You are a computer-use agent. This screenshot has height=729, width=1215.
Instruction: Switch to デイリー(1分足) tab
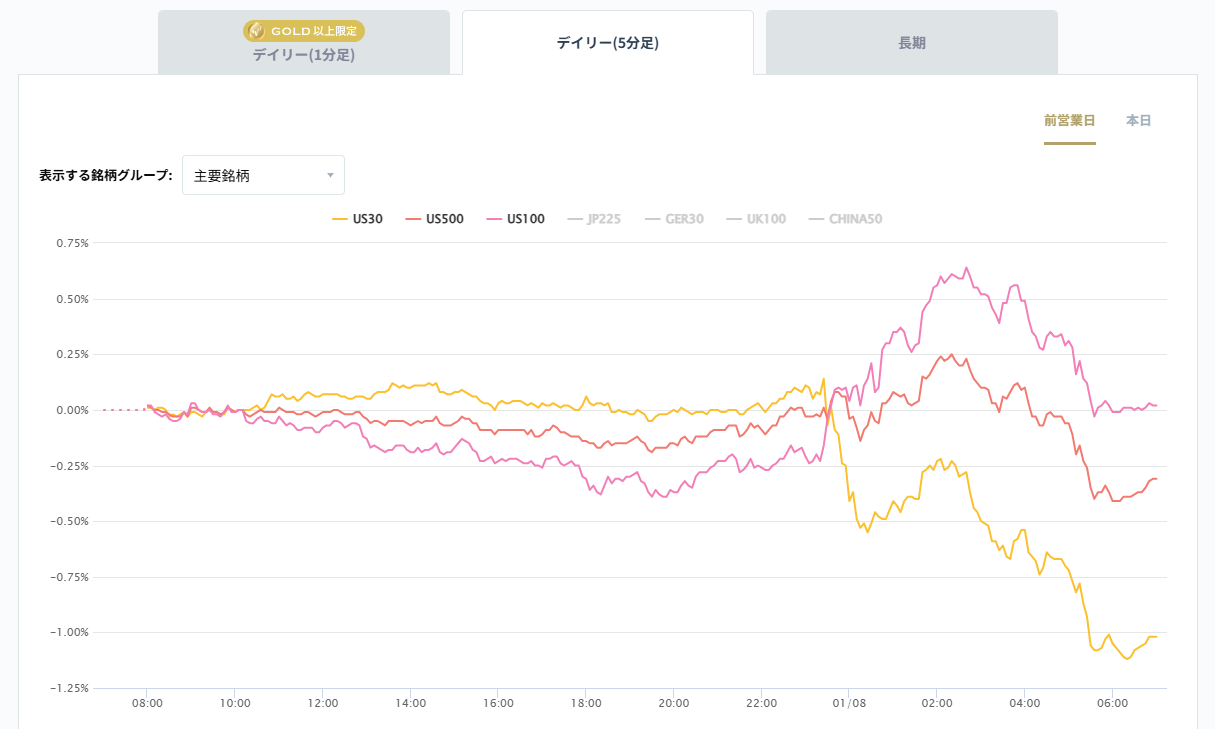[x=304, y=54]
